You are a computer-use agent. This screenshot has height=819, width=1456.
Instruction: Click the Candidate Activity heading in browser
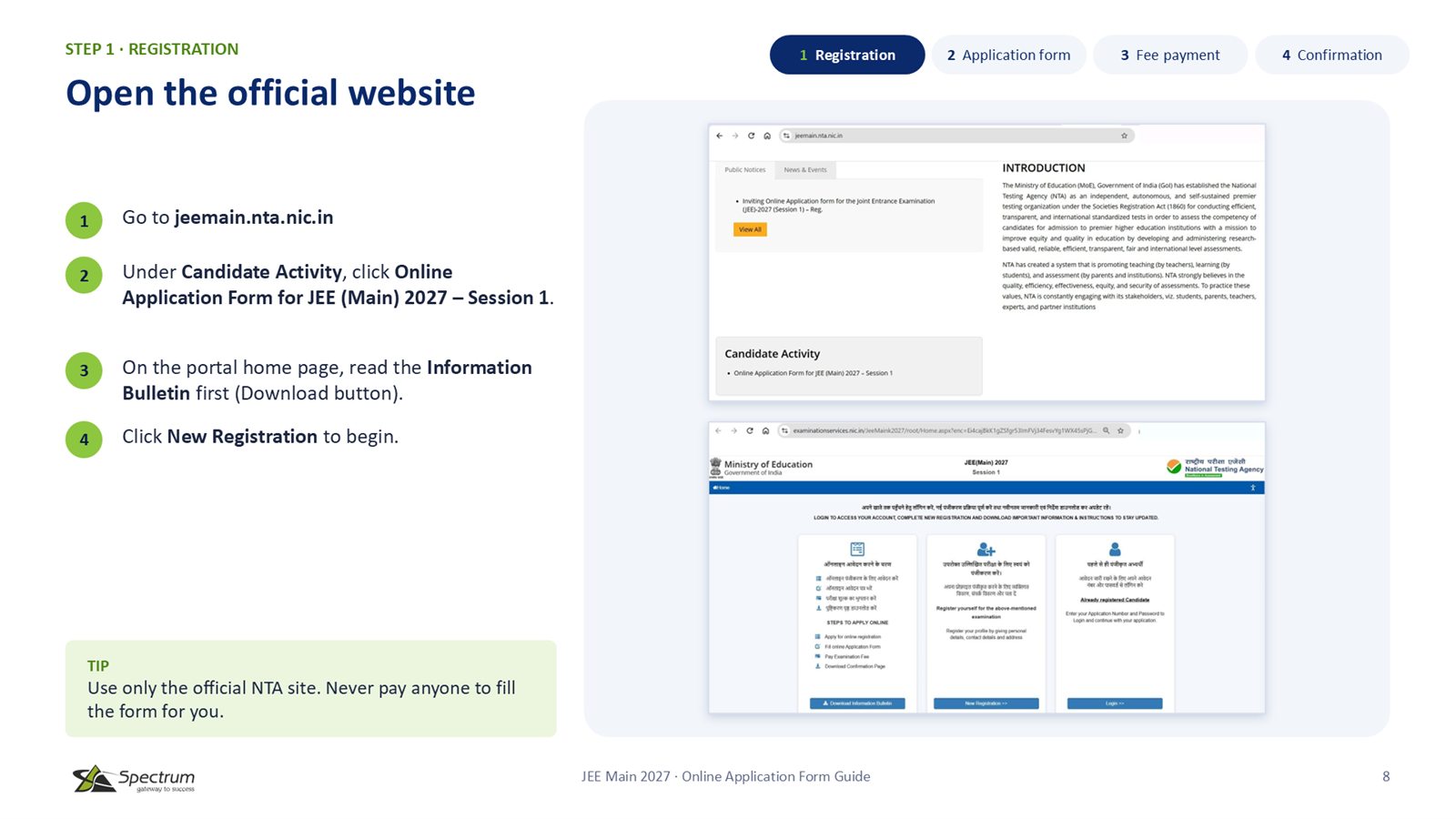coord(773,354)
